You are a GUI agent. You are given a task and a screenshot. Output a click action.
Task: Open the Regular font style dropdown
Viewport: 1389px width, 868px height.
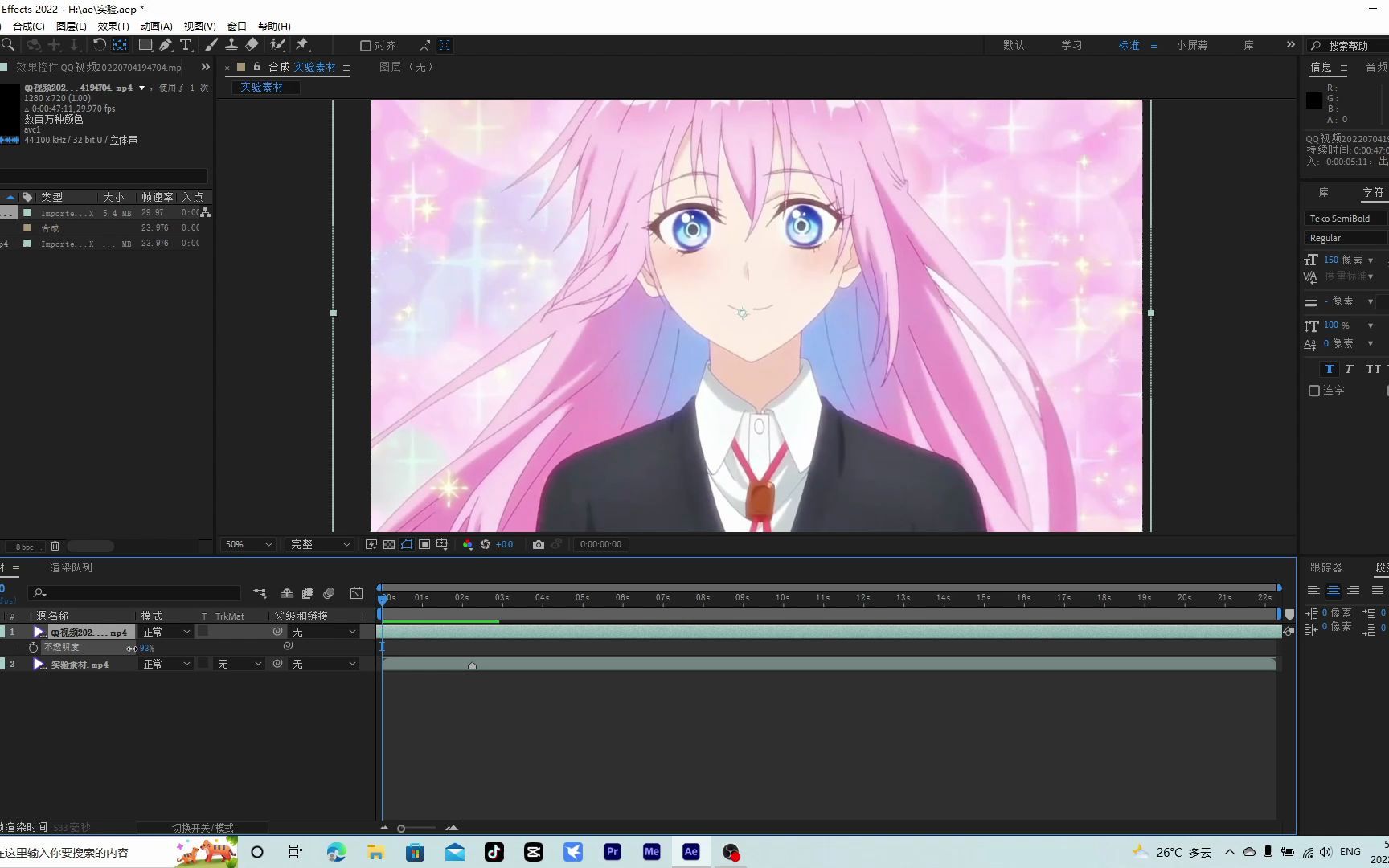point(1346,238)
